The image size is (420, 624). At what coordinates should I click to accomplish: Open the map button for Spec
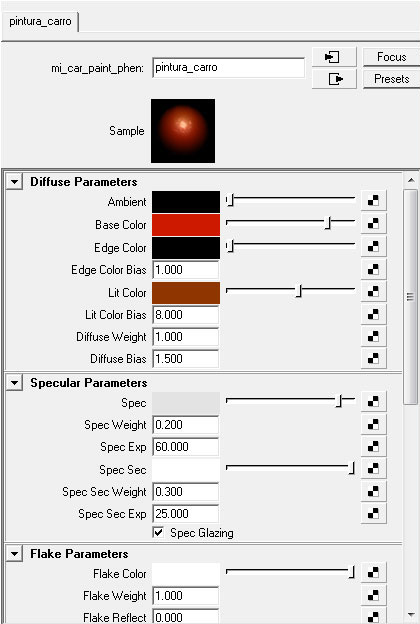373,402
